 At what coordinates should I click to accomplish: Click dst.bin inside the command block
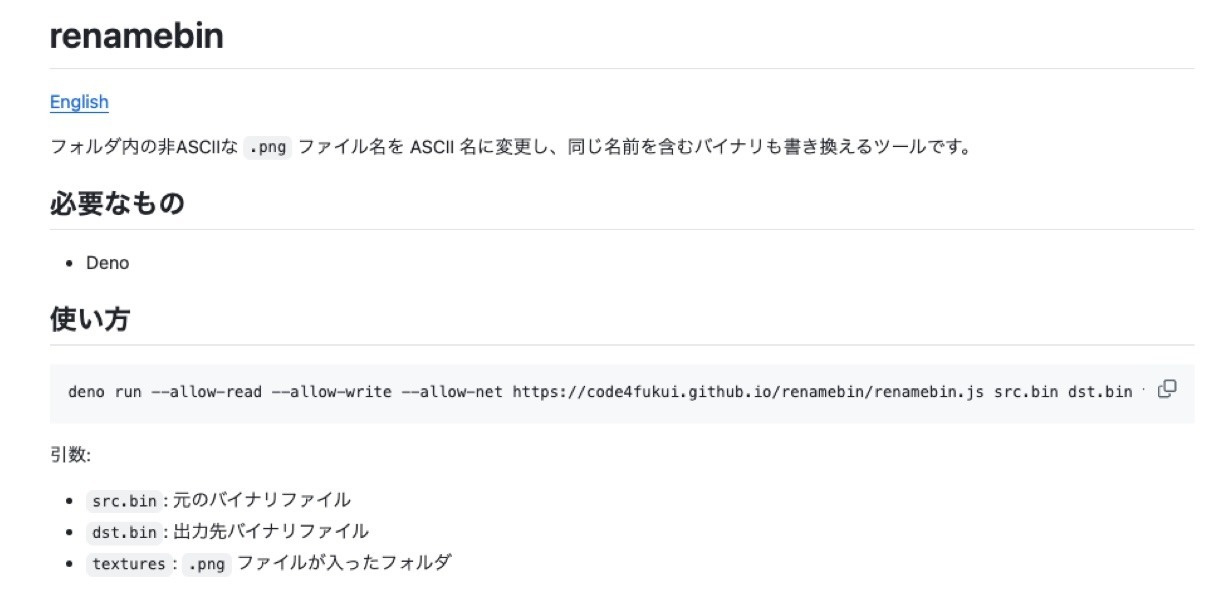pyautogui.click(x=1099, y=391)
